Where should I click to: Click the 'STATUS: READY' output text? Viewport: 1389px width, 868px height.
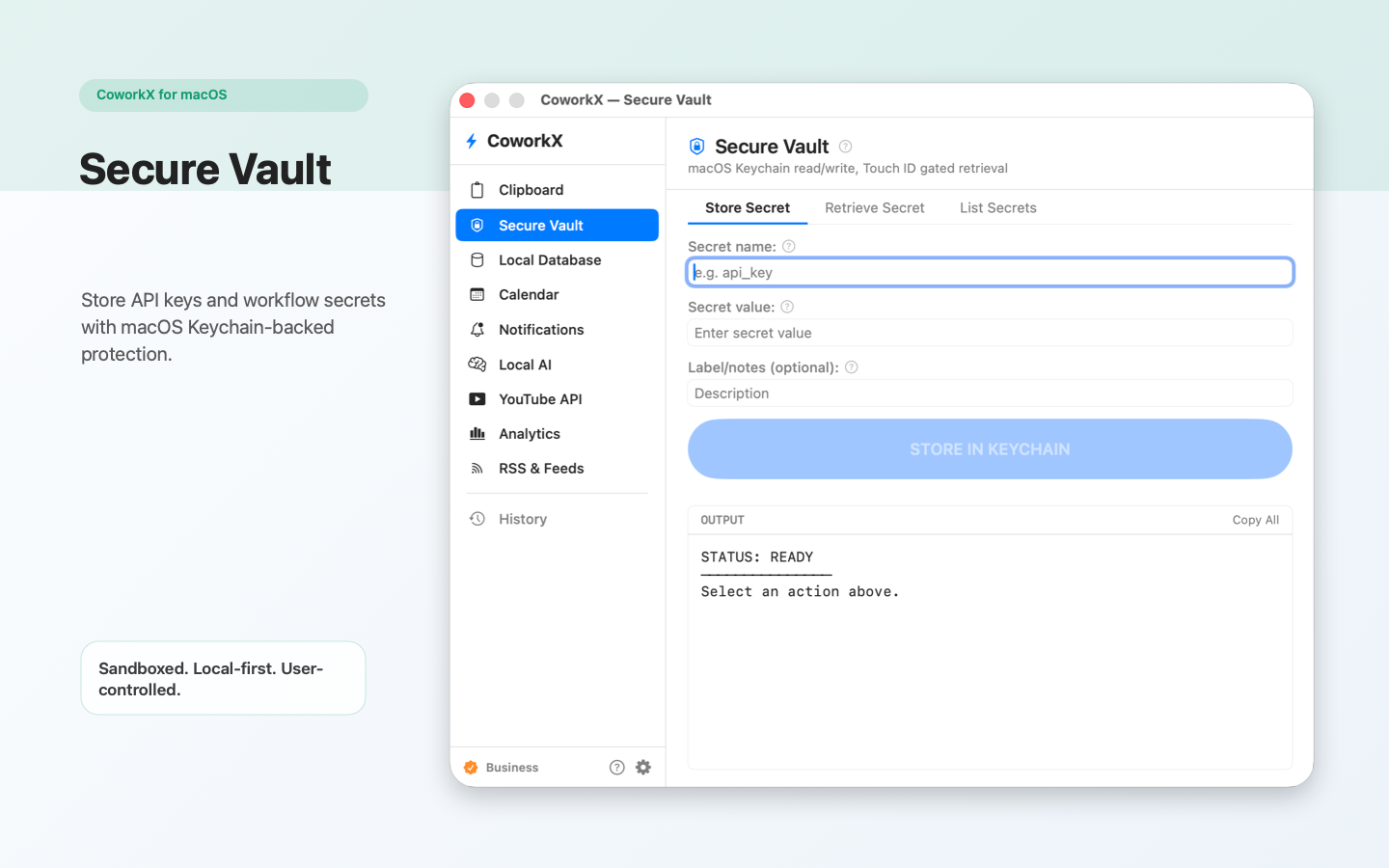pyautogui.click(x=757, y=556)
